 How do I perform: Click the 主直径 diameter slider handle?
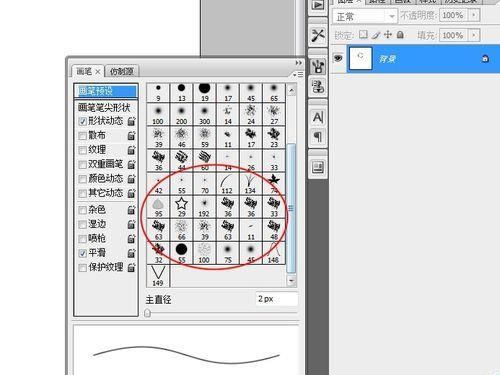click(147, 313)
